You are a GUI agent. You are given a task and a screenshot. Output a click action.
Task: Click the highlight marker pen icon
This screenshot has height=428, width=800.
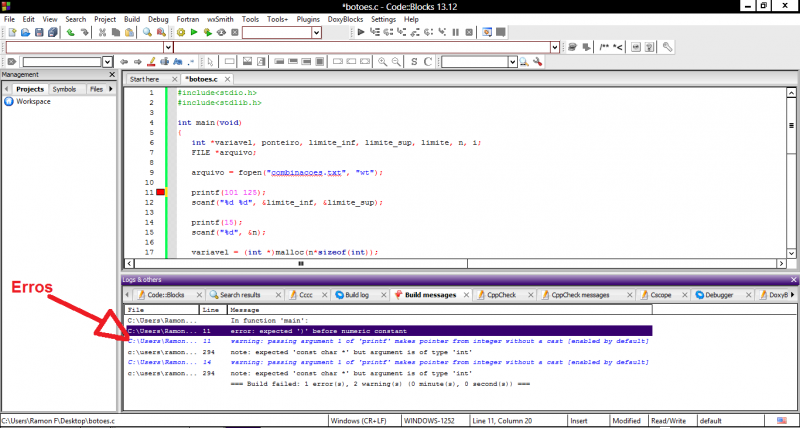151,62
